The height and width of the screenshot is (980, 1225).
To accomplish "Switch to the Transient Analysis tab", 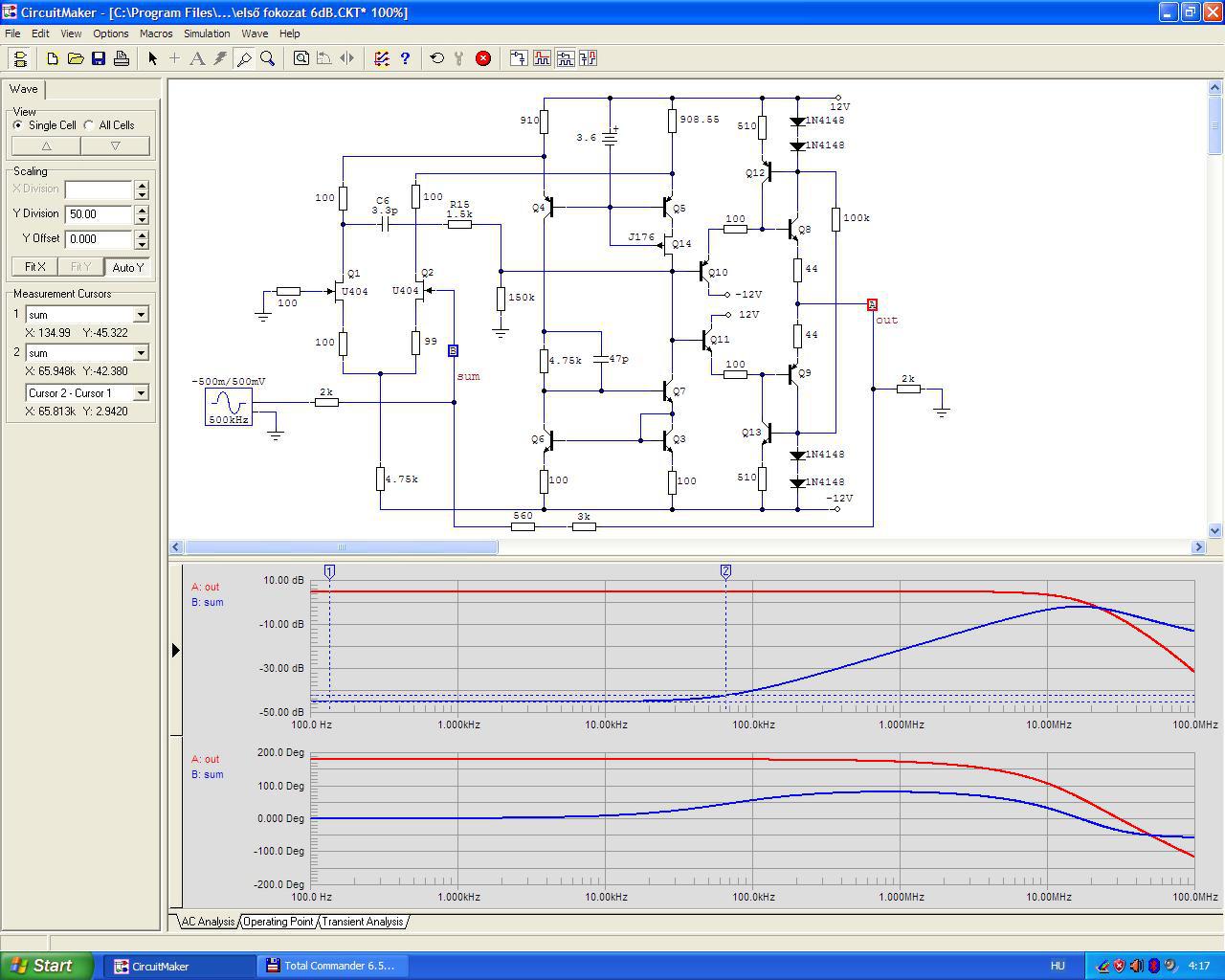I will [362, 922].
